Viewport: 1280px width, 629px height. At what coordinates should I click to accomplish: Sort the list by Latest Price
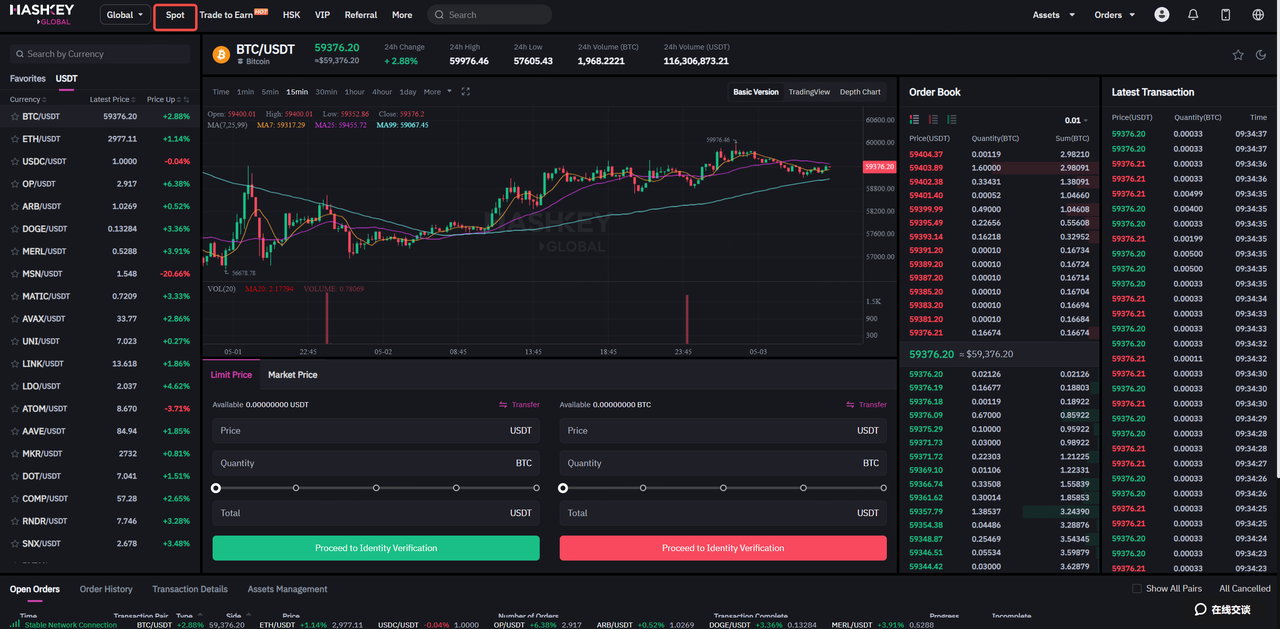(x=112, y=99)
